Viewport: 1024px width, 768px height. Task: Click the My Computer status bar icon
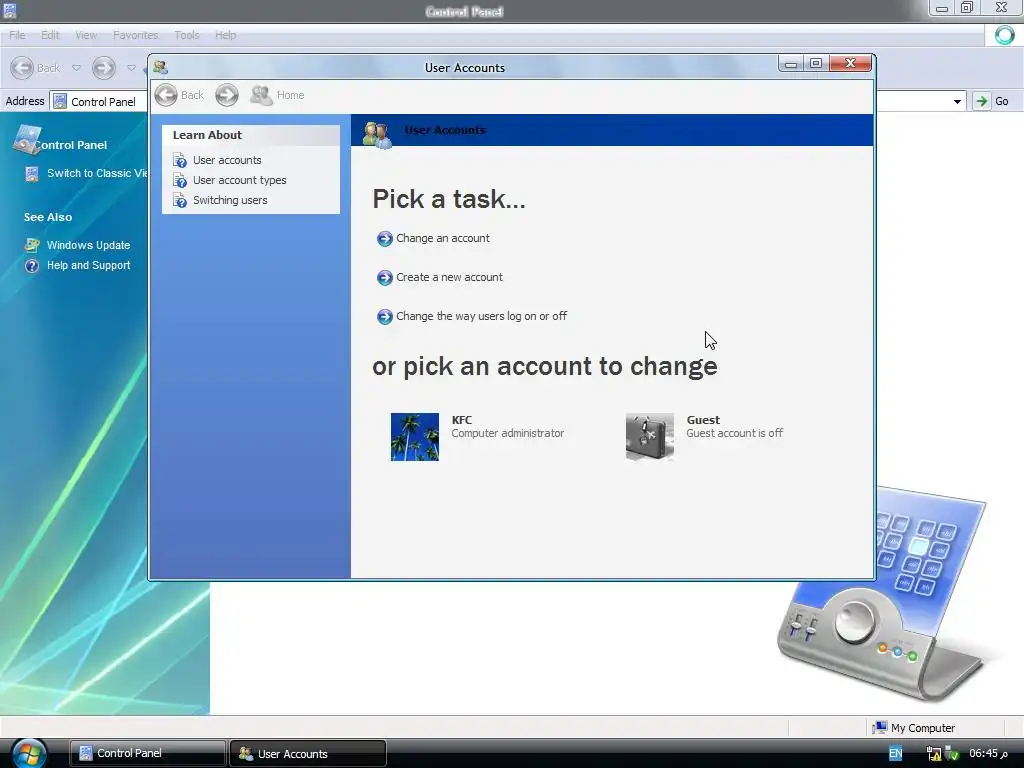coord(880,728)
